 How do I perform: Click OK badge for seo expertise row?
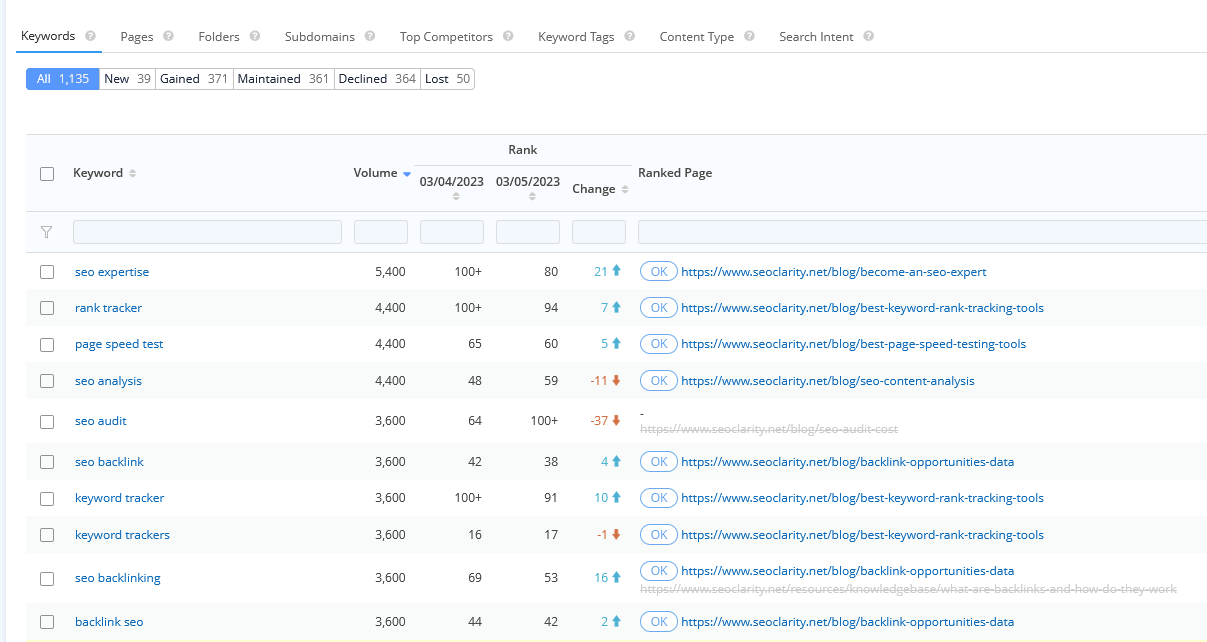pos(659,272)
